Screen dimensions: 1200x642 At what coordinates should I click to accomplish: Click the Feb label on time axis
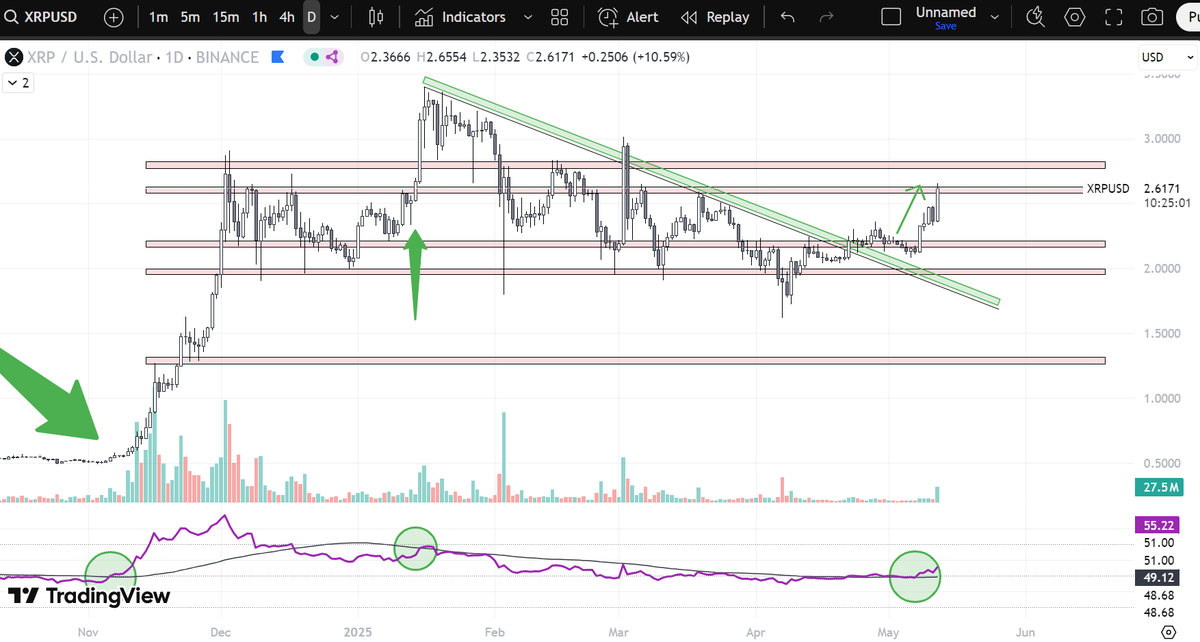pyautogui.click(x=494, y=633)
